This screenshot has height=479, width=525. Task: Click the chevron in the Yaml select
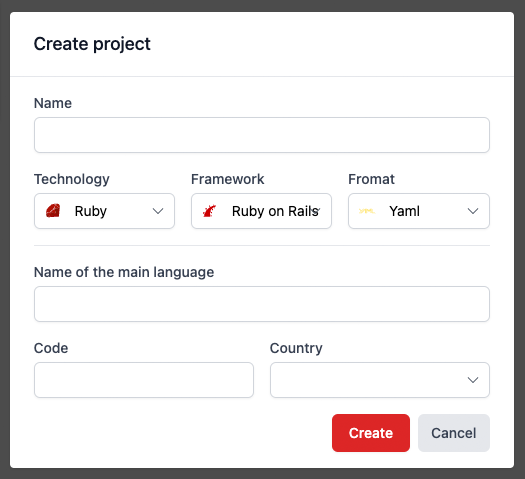coord(473,211)
